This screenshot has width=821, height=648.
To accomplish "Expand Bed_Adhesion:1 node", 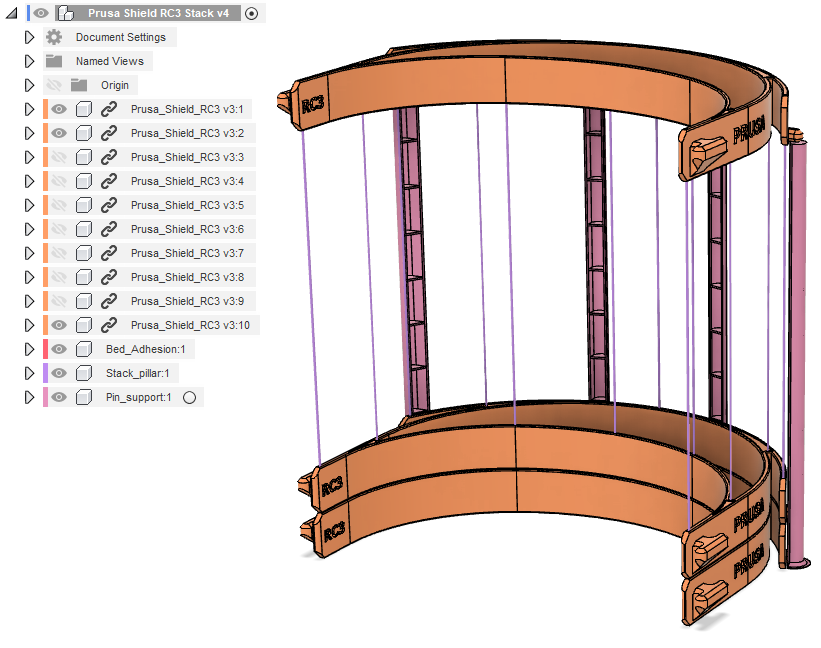I will [x=29, y=349].
